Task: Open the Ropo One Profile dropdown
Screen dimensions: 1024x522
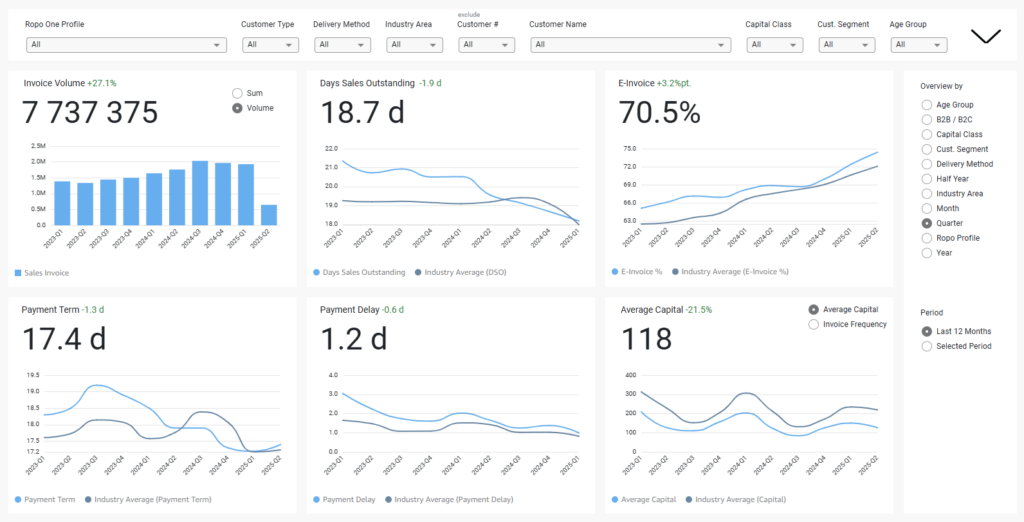Action: click(126, 45)
